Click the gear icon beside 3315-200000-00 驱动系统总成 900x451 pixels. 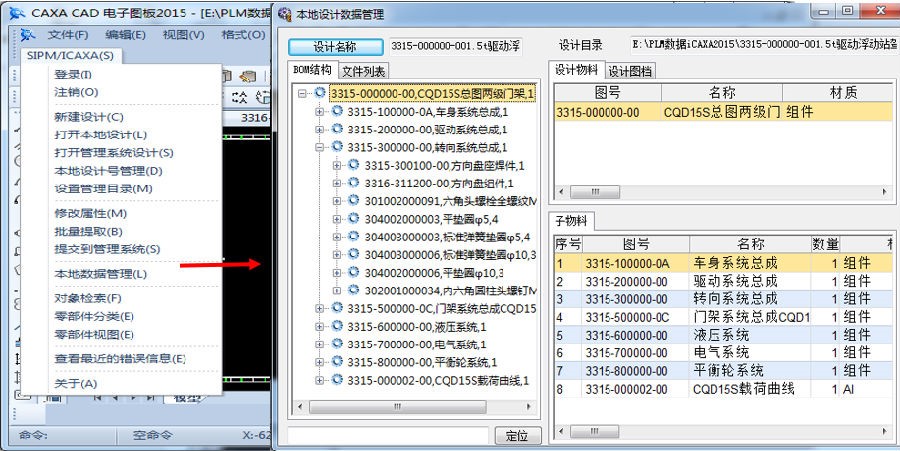[337, 129]
